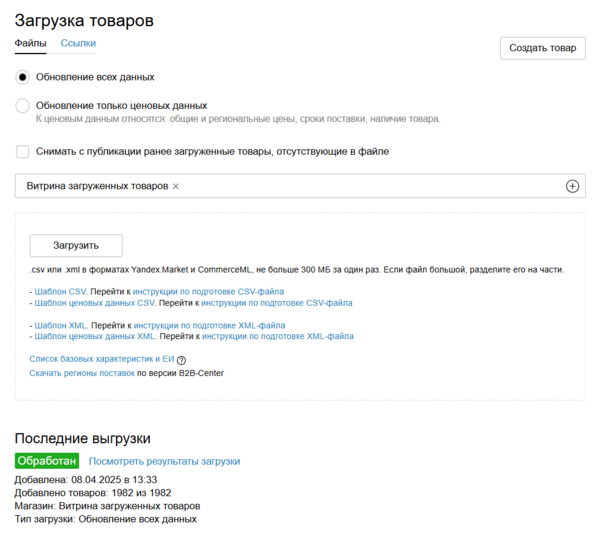Download the Шаблон CSV template
Viewport: 600px width, 539px height.
pyautogui.click(x=60, y=292)
